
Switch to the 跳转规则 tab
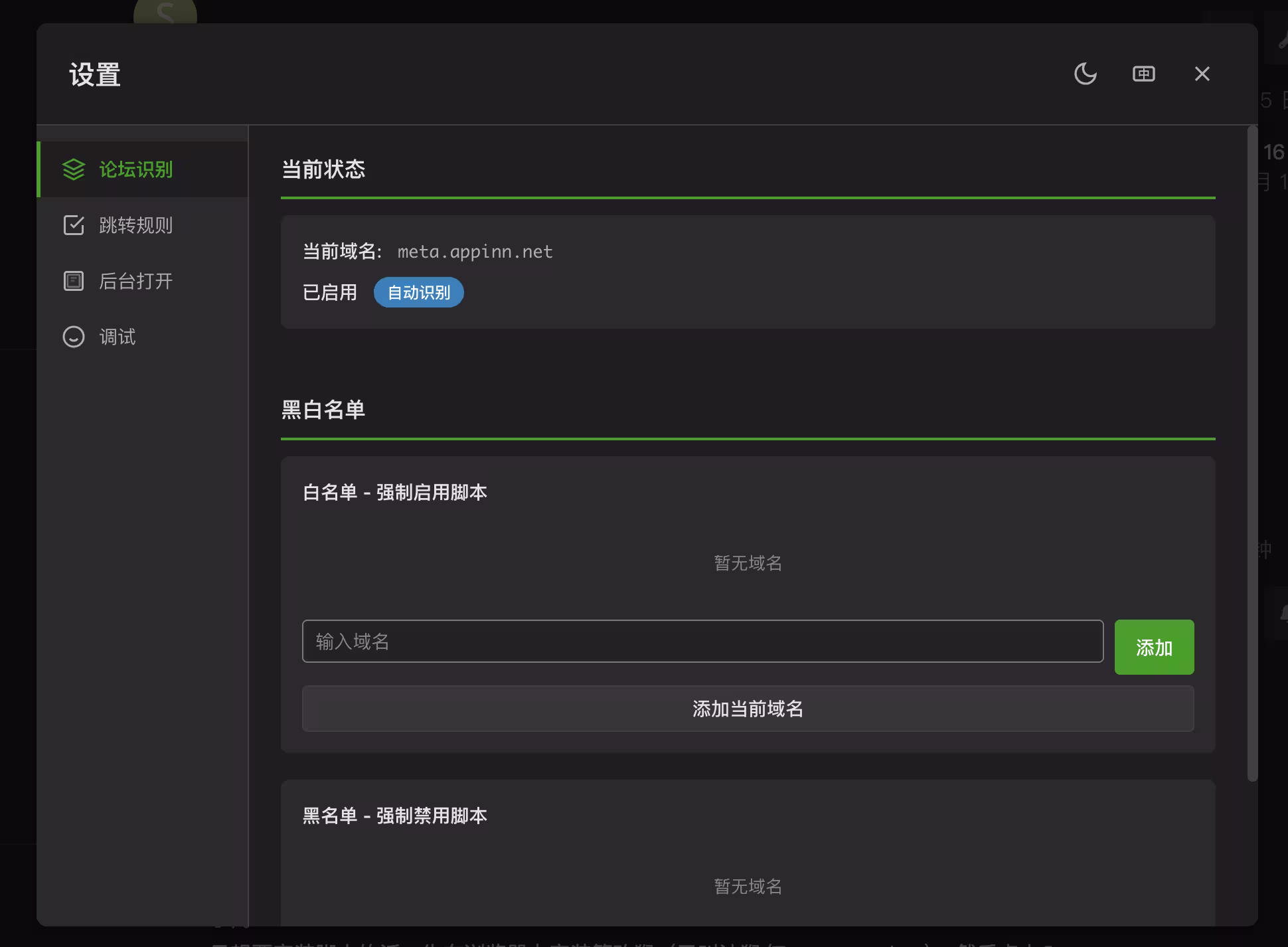click(135, 225)
